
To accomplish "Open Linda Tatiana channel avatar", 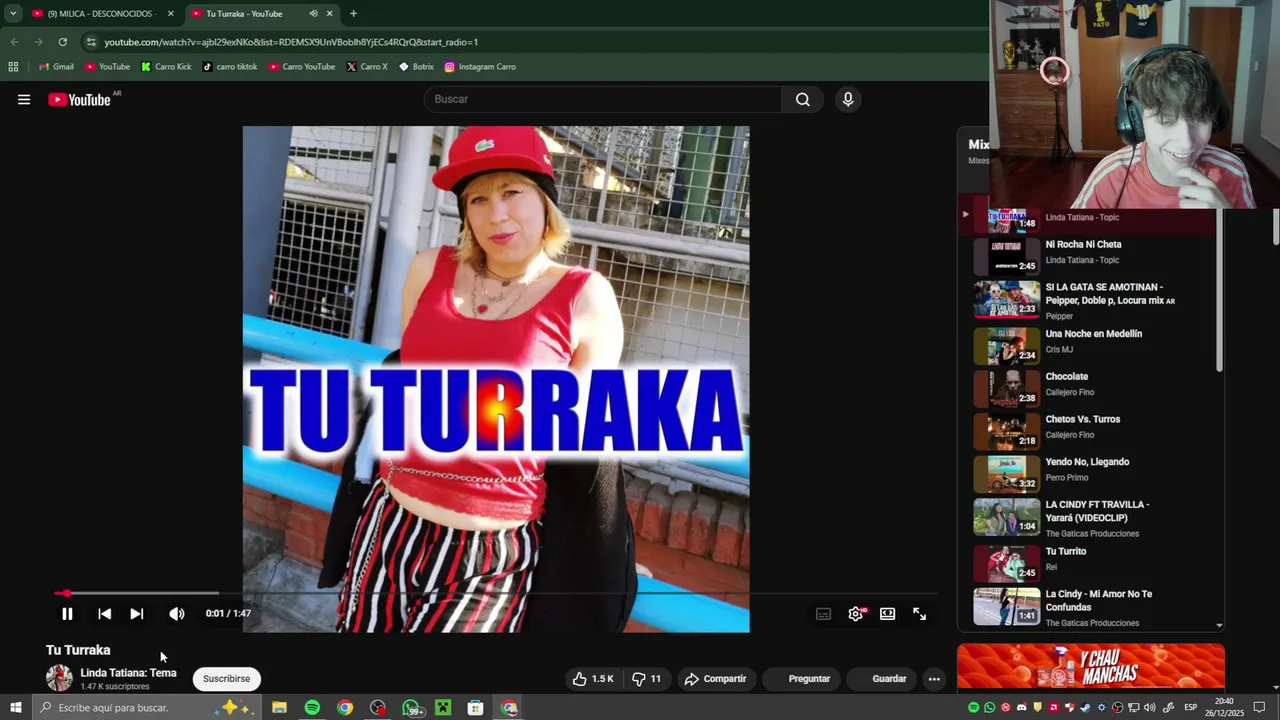I will click(x=59, y=678).
